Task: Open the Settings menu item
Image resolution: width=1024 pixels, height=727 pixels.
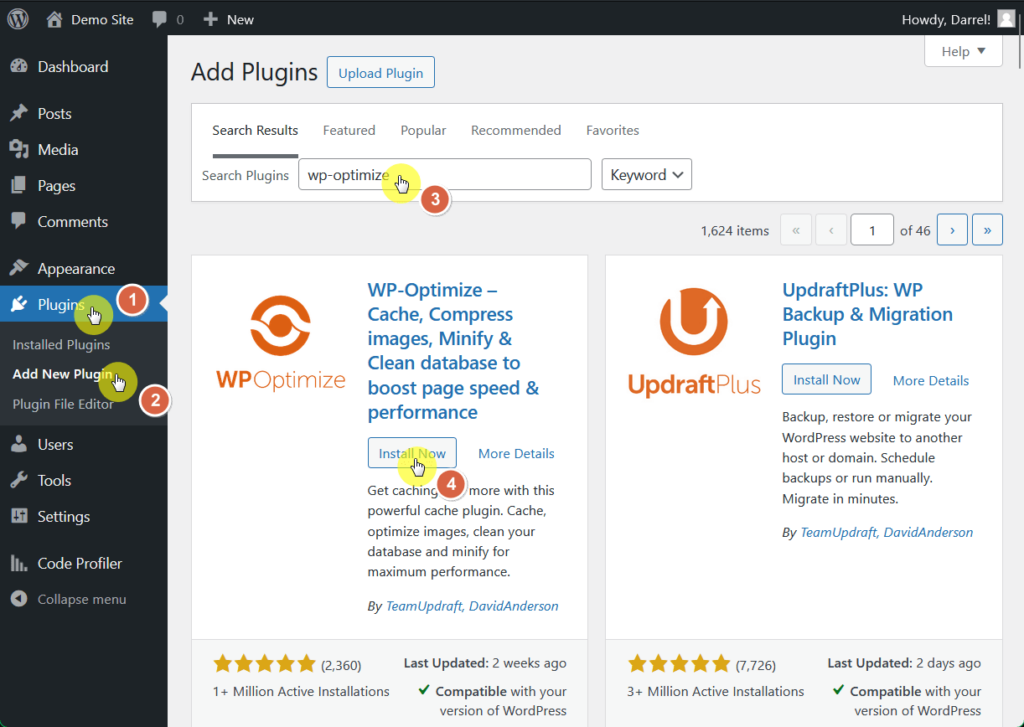Action: point(84,516)
